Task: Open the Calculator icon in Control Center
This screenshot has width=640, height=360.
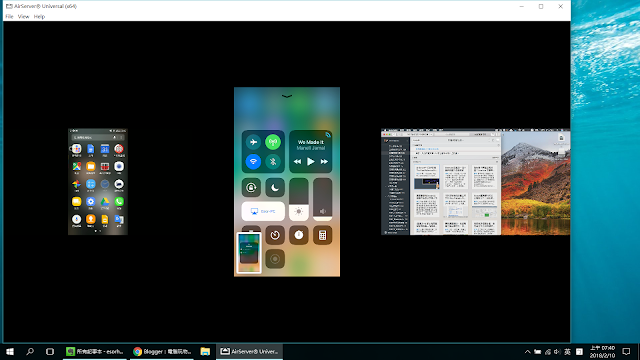Action: pos(322,235)
